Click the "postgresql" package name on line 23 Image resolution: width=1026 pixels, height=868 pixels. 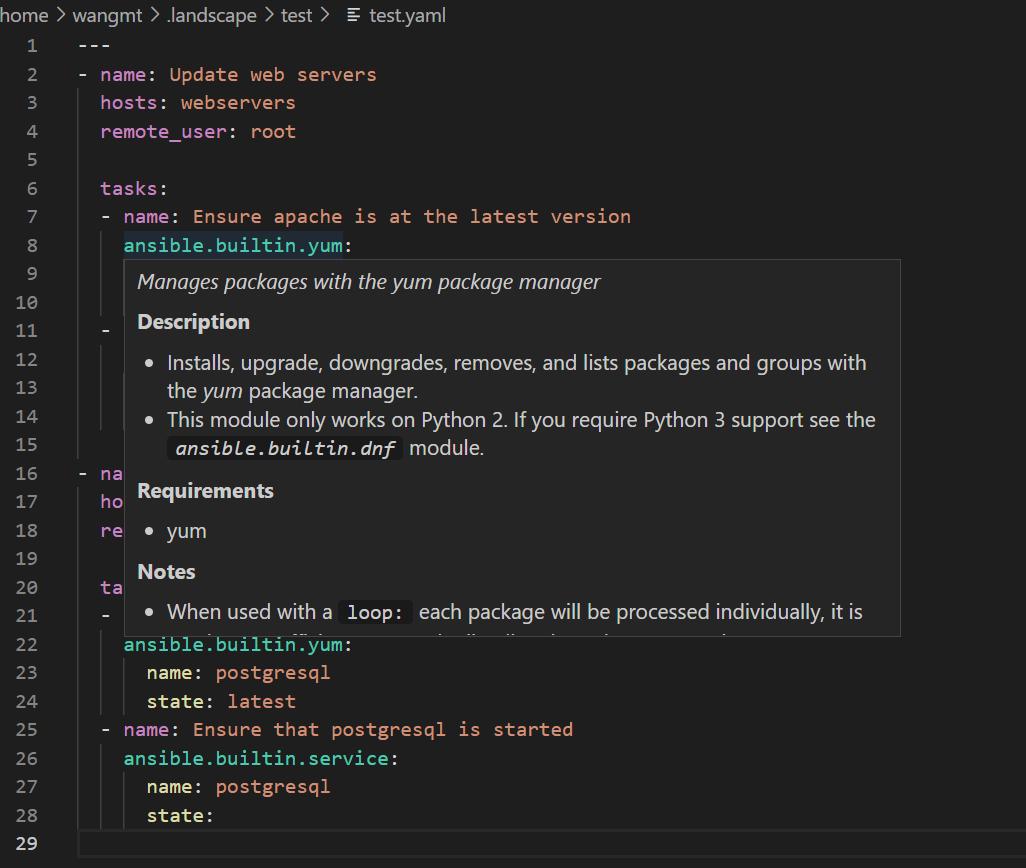tap(272, 672)
